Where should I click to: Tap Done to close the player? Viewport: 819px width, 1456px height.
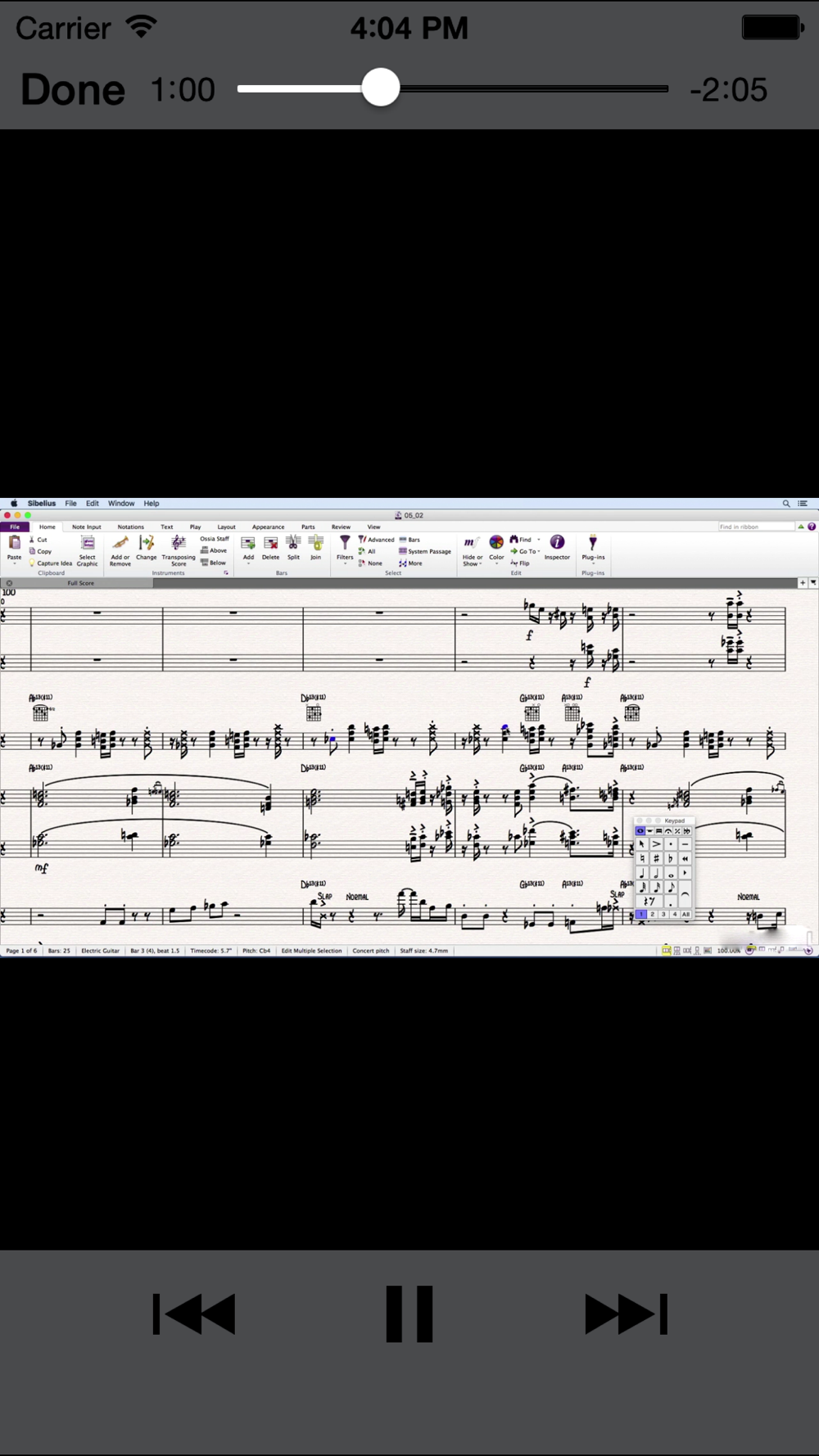tap(73, 89)
